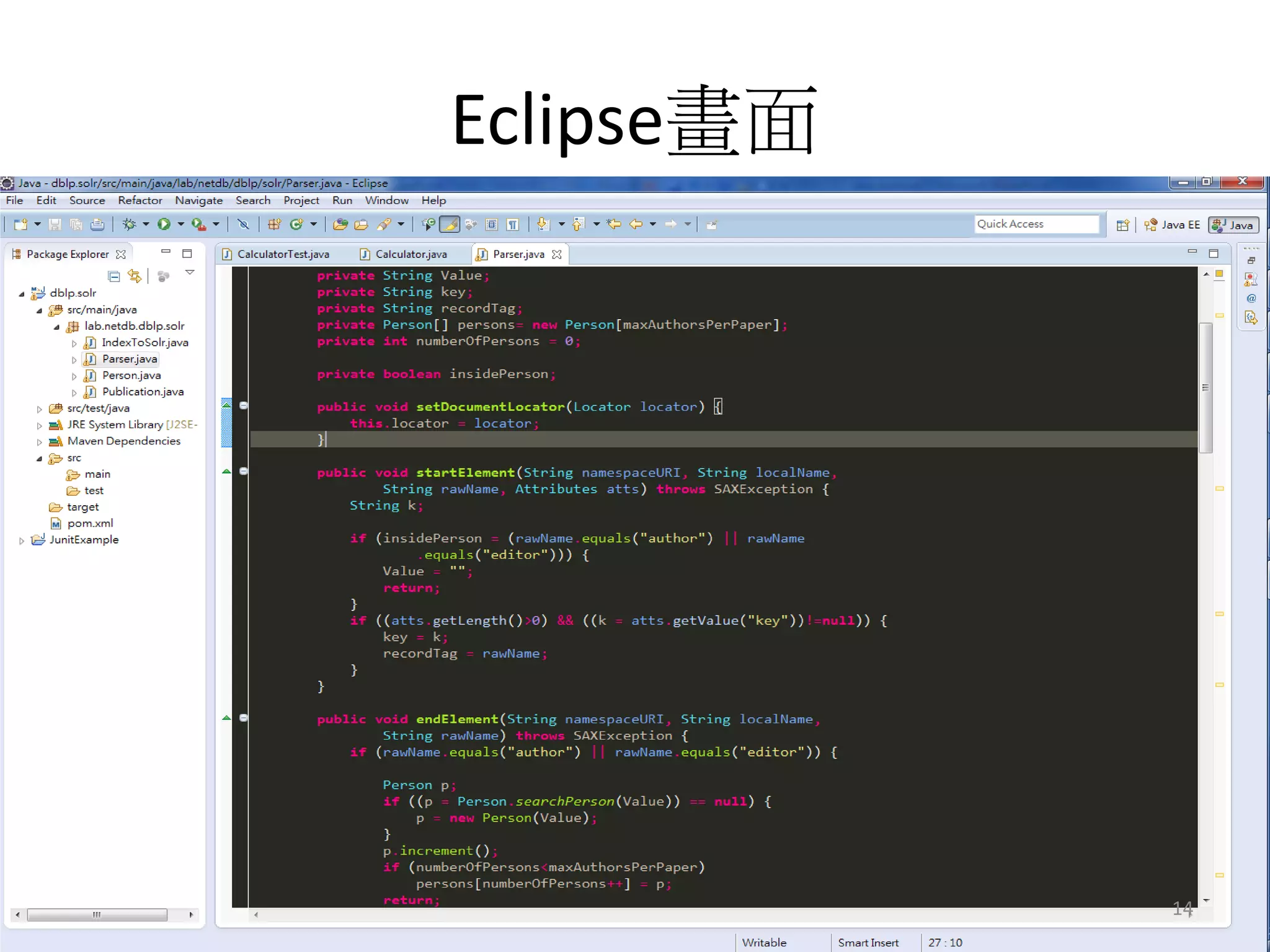Click the New Java Package icon

click(274, 224)
